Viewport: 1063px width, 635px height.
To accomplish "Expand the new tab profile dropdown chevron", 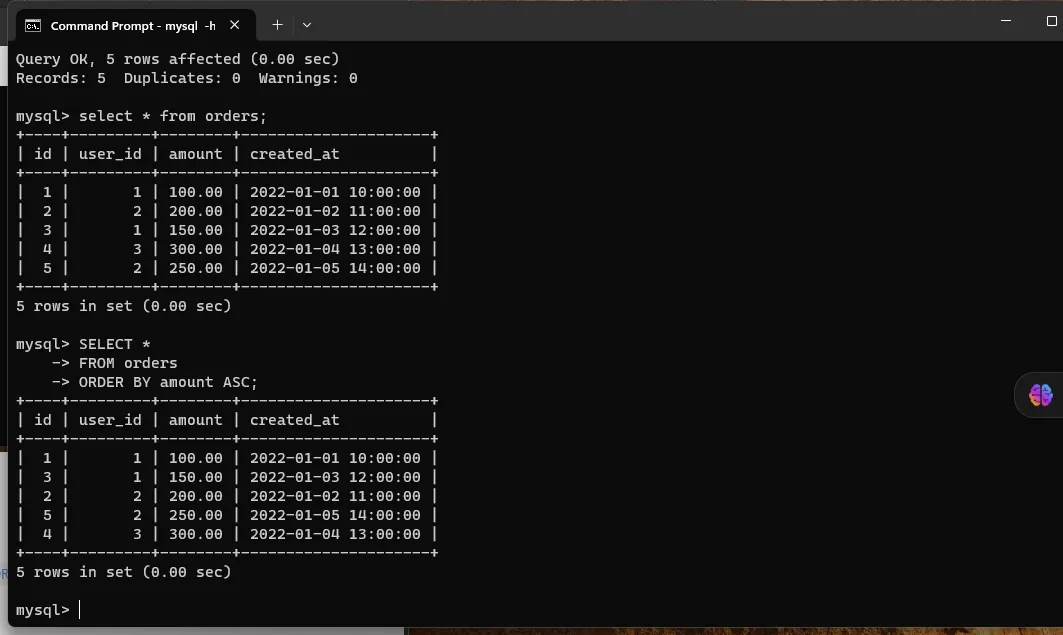I will pyautogui.click(x=307, y=25).
